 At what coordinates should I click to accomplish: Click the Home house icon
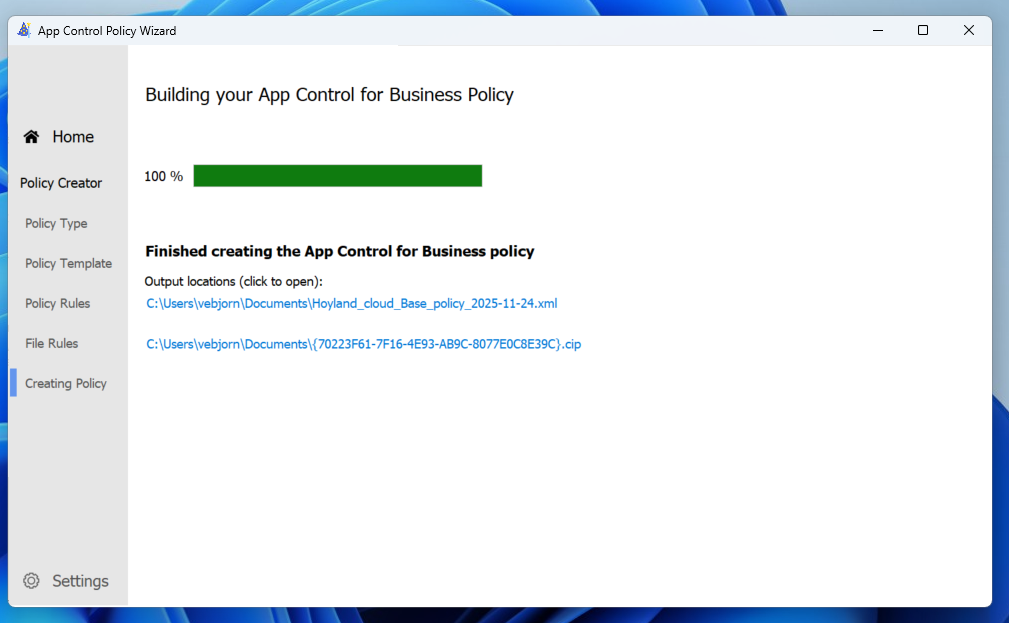pyautogui.click(x=32, y=137)
